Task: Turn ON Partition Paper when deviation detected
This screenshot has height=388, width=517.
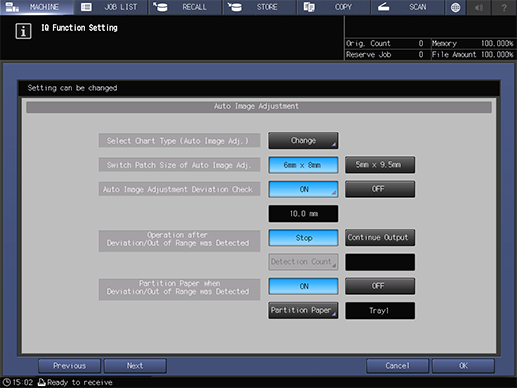Action: 303,286
